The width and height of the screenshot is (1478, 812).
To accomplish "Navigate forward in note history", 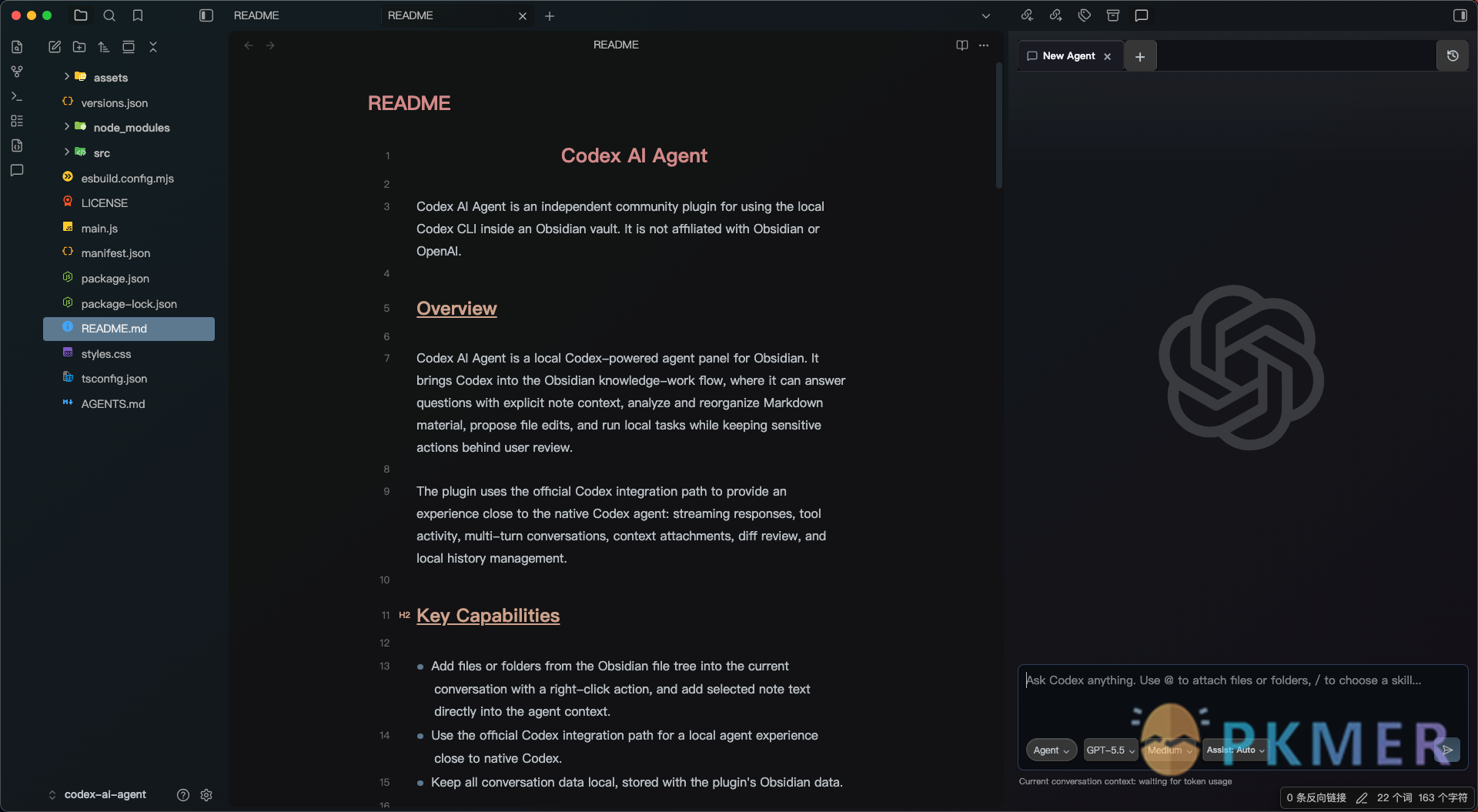I will pyautogui.click(x=270, y=45).
